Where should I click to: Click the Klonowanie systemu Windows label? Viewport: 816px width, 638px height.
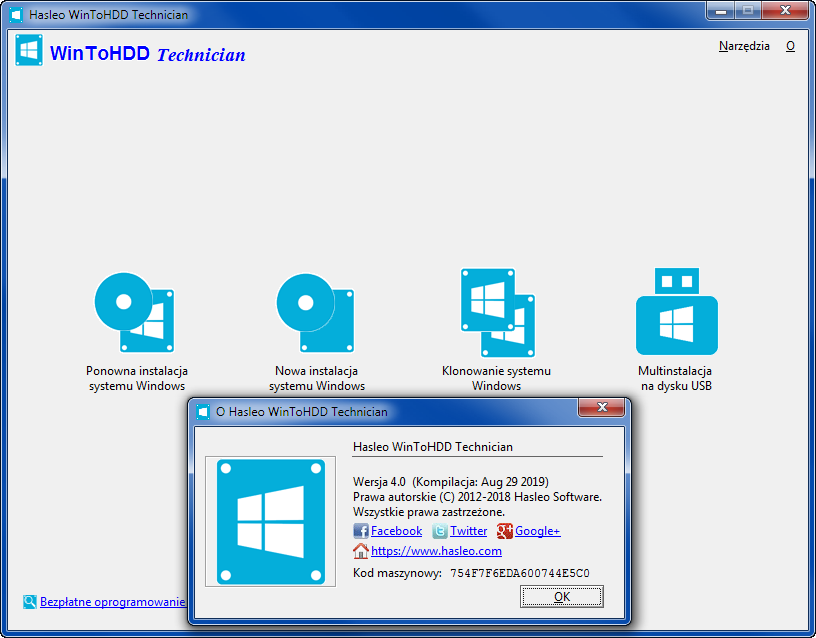496,378
